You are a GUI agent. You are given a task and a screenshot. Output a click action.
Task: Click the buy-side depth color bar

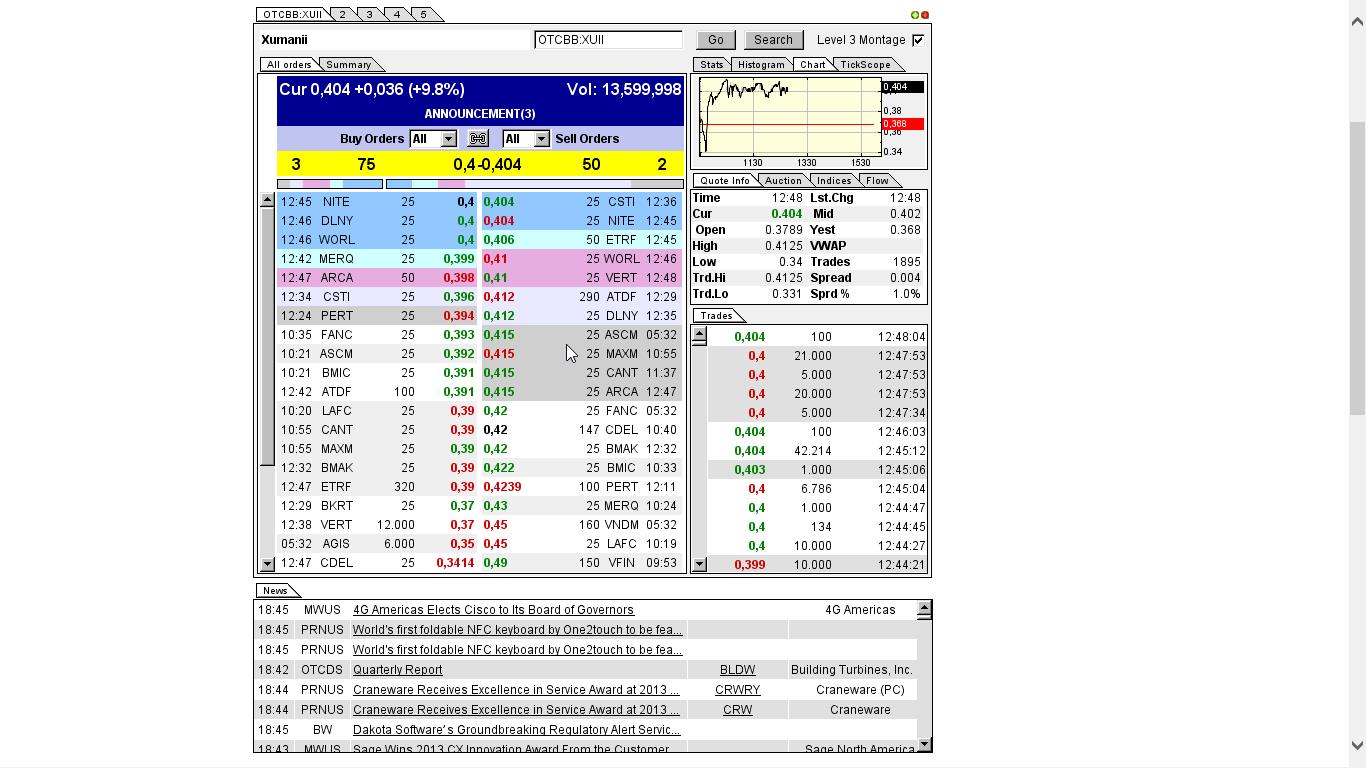click(x=330, y=184)
